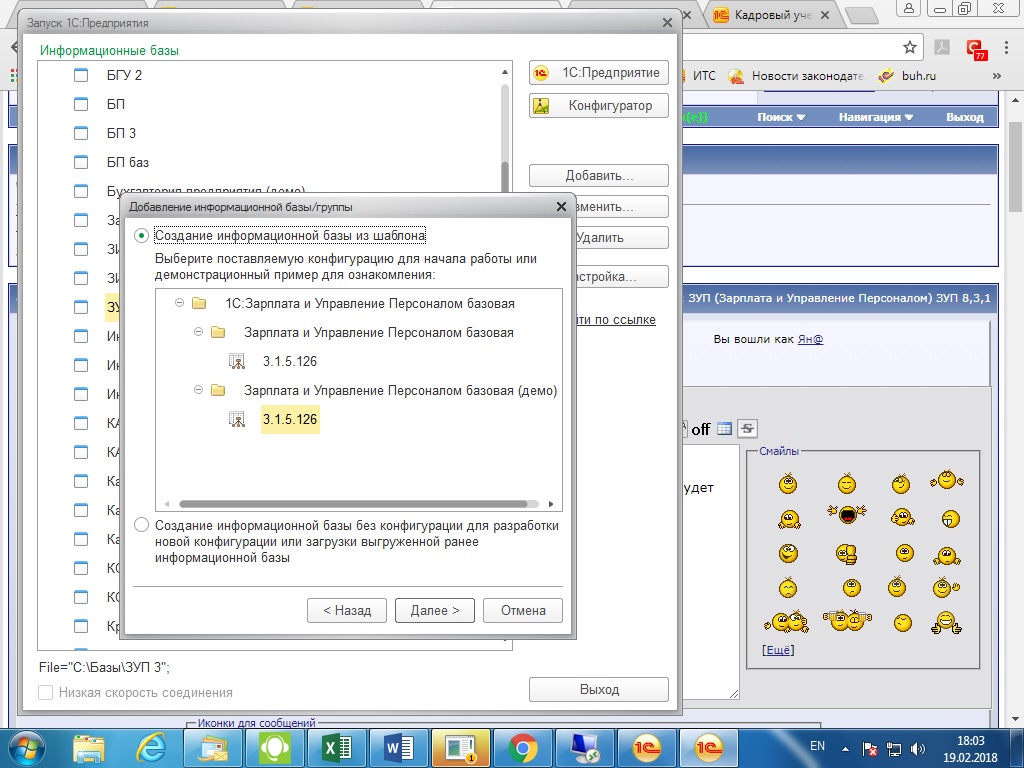Collapse the Зарплата и Управление Персоналом базовая (демо) folder
This screenshot has width=1024, height=768.
tap(198, 390)
